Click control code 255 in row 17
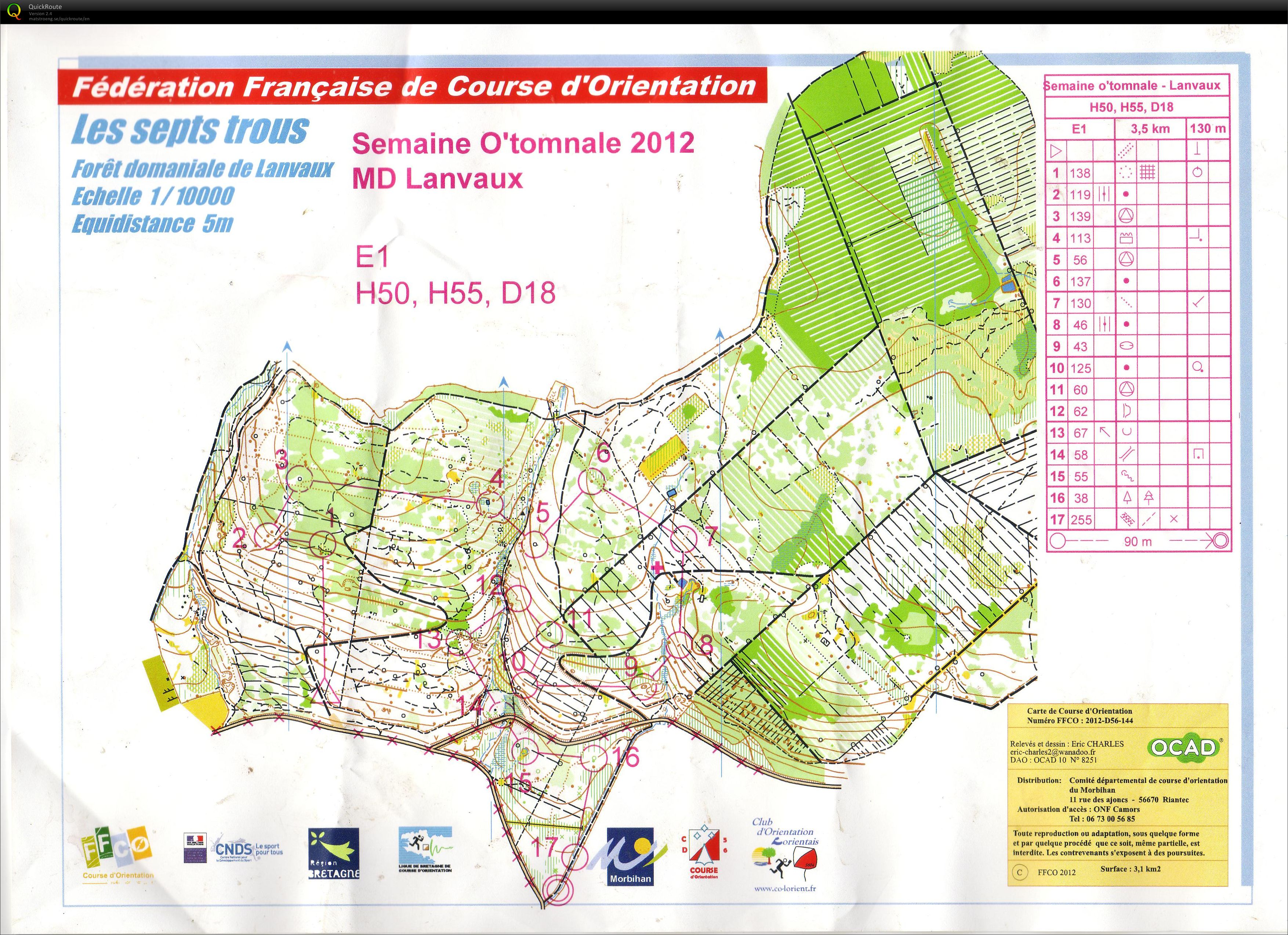 (x=1081, y=519)
